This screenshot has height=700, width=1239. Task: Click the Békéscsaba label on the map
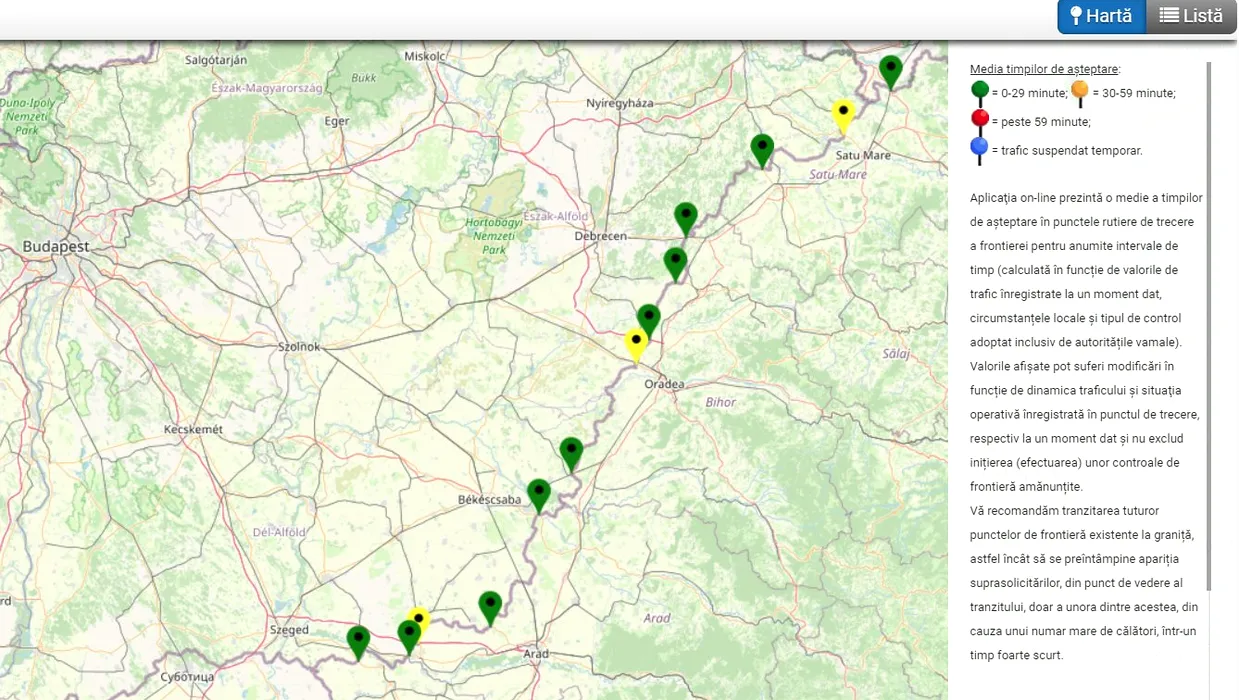(489, 499)
